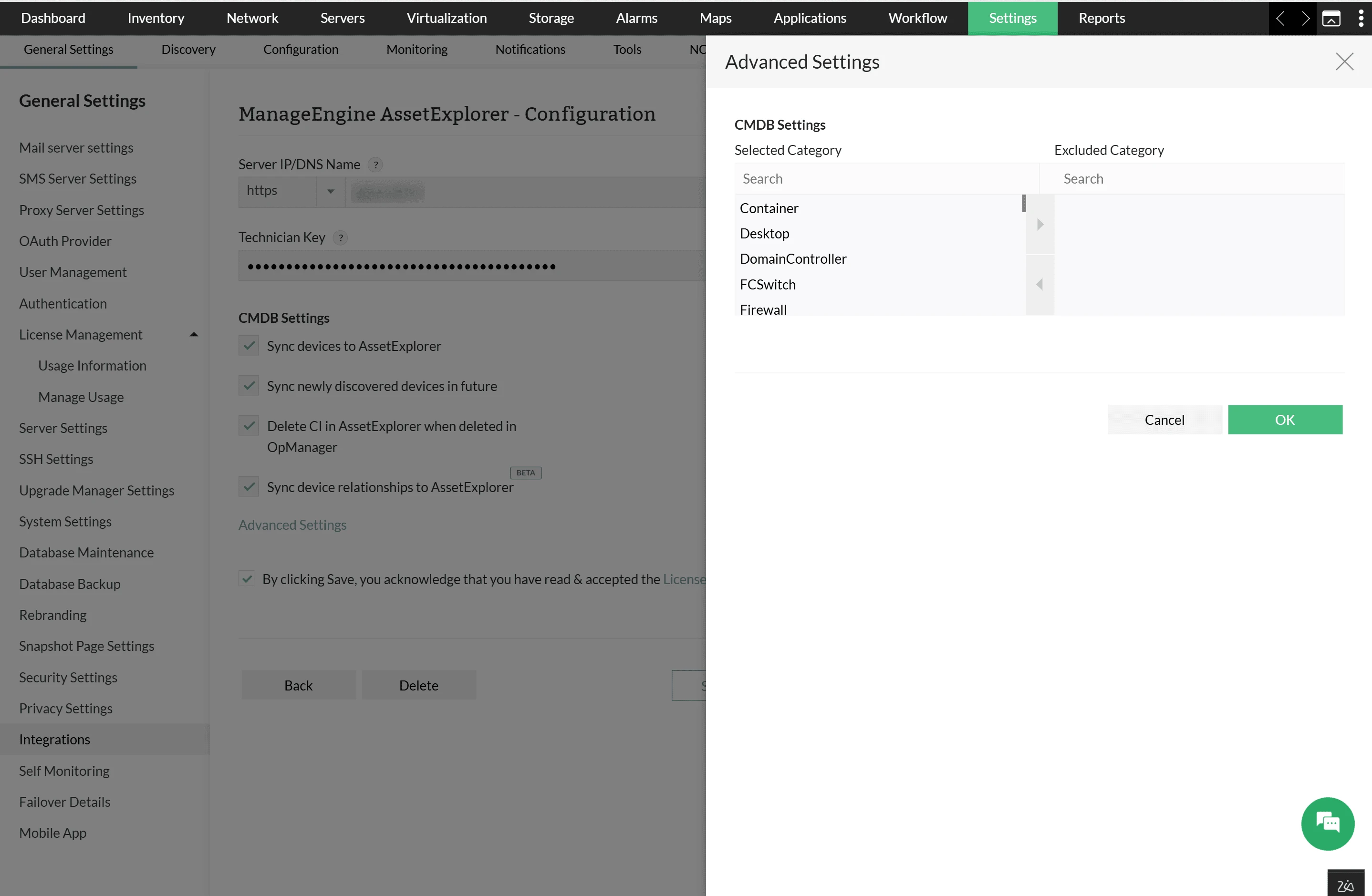Image resolution: width=1372 pixels, height=896 pixels.
Task: Open the Dashboard menu
Action: click(x=53, y=18)
